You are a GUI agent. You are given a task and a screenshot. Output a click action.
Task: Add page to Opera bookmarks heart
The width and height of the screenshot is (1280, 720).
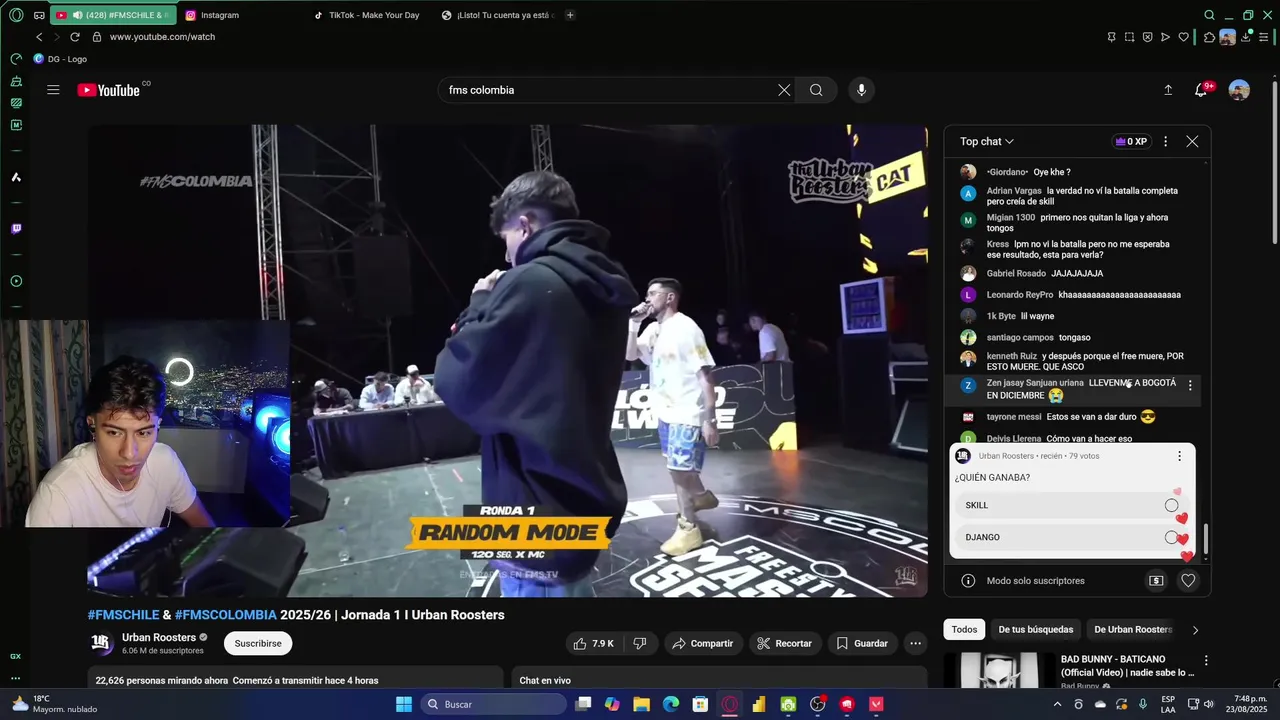pos(1183,37)
